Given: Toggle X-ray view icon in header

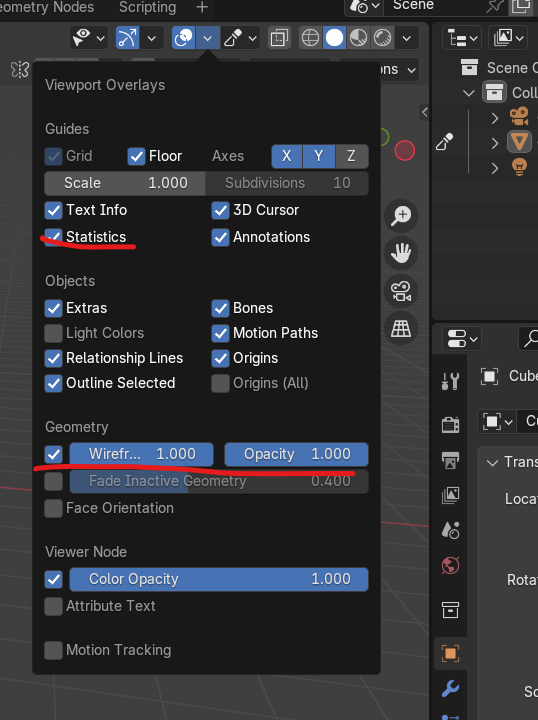Looking at the screenshot, I should pos(279,38).
